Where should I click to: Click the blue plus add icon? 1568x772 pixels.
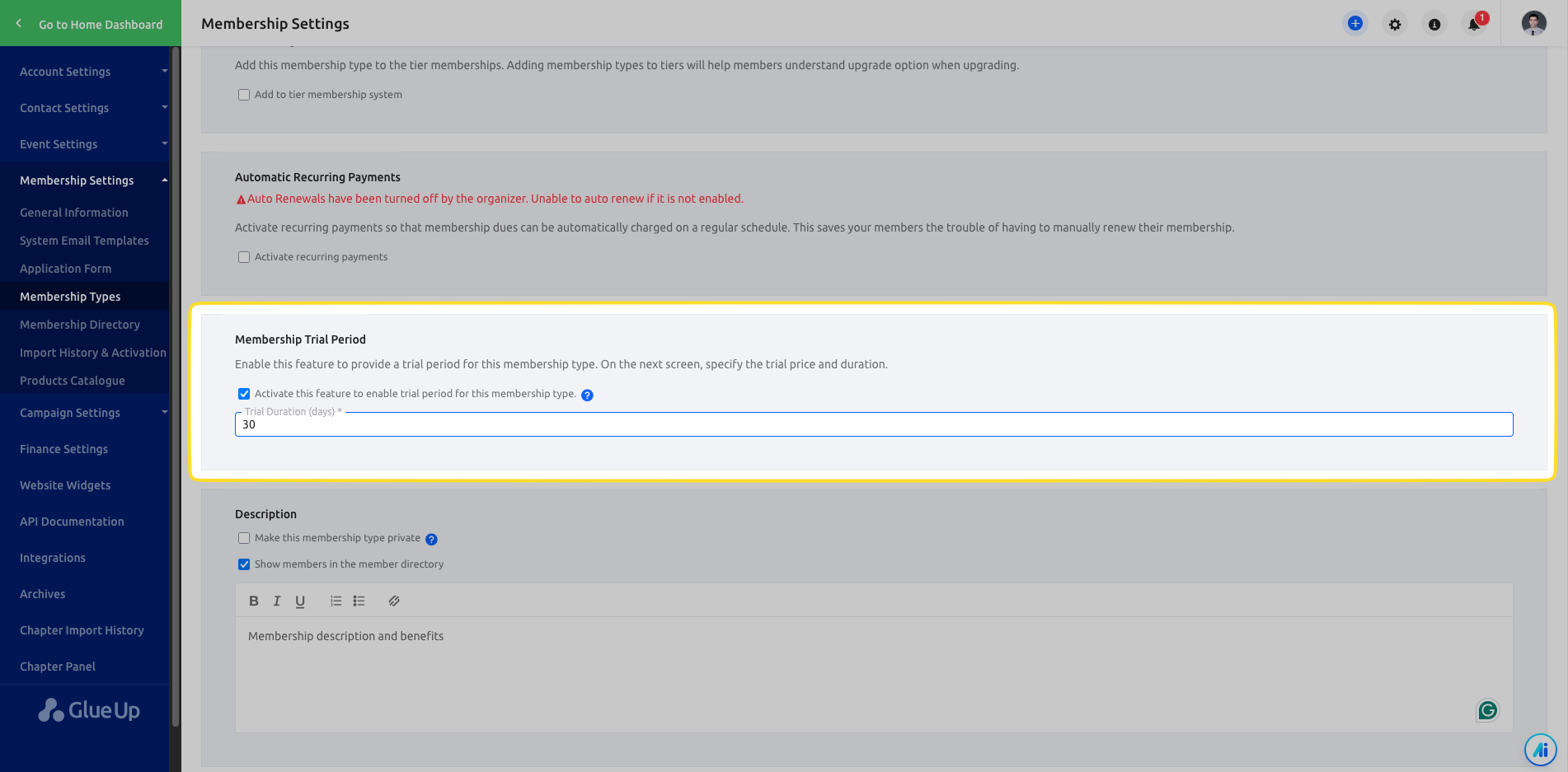pos(1354,24)
